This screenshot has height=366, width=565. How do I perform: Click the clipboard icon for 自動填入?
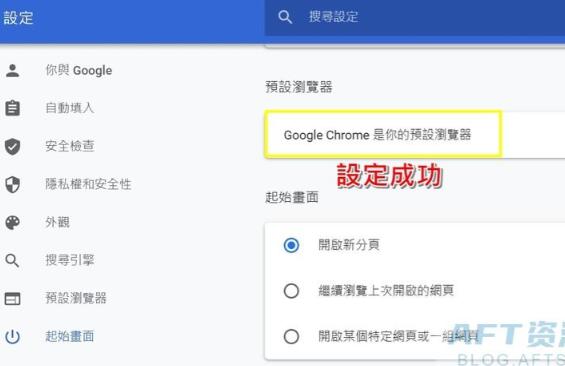pos(13,108)
